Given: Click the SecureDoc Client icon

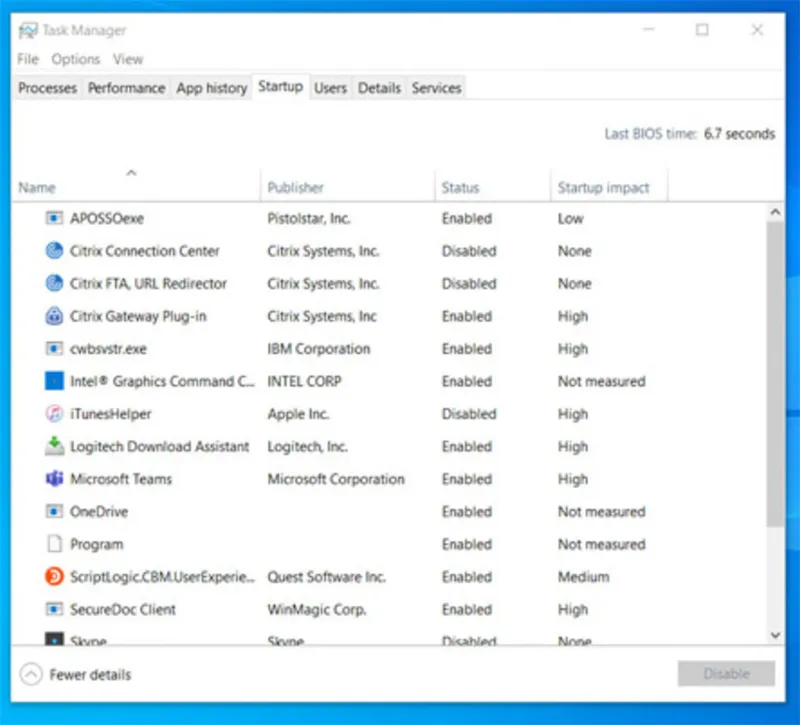Looking at the screenshot, I should [x=54, y=609].
